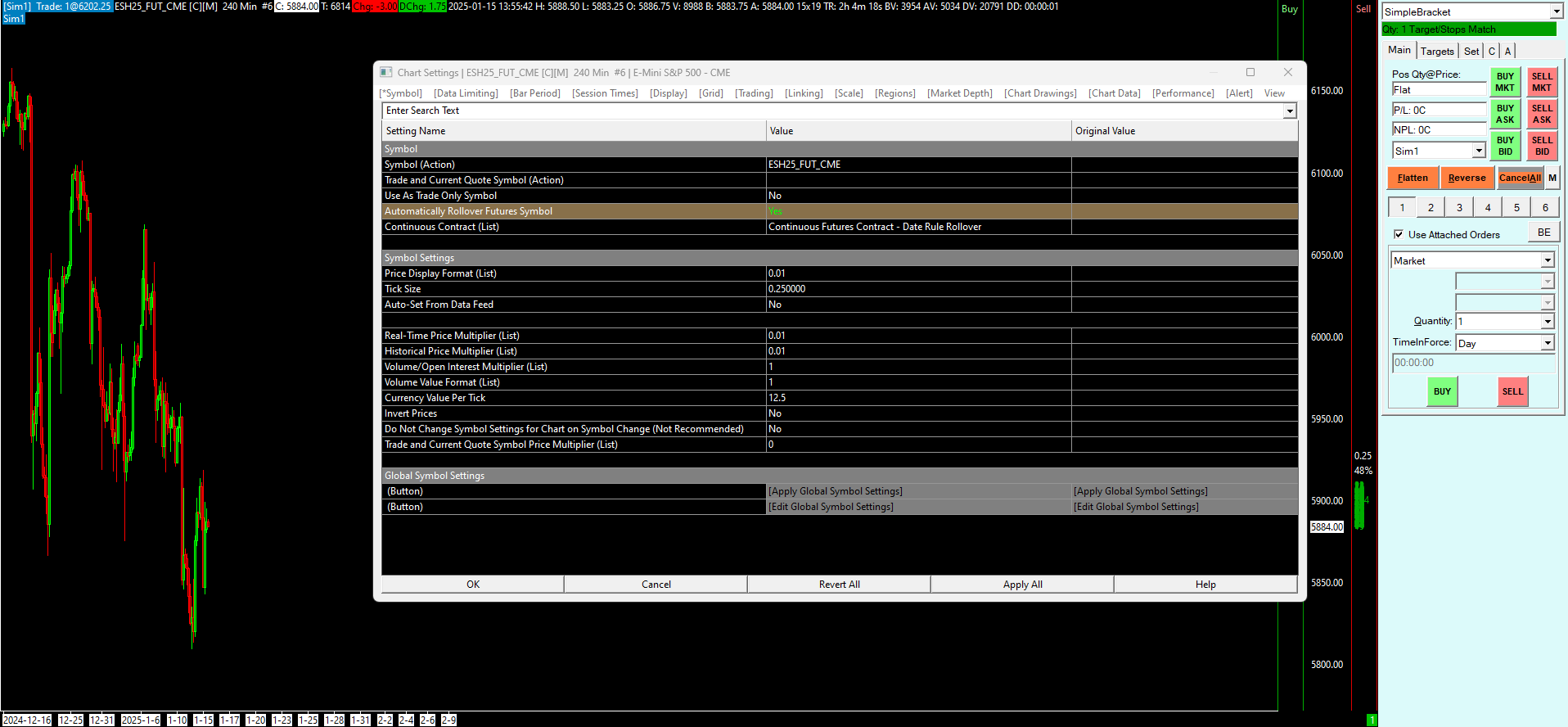Expand the Sim1 account dropdown

coord(1479,151)
